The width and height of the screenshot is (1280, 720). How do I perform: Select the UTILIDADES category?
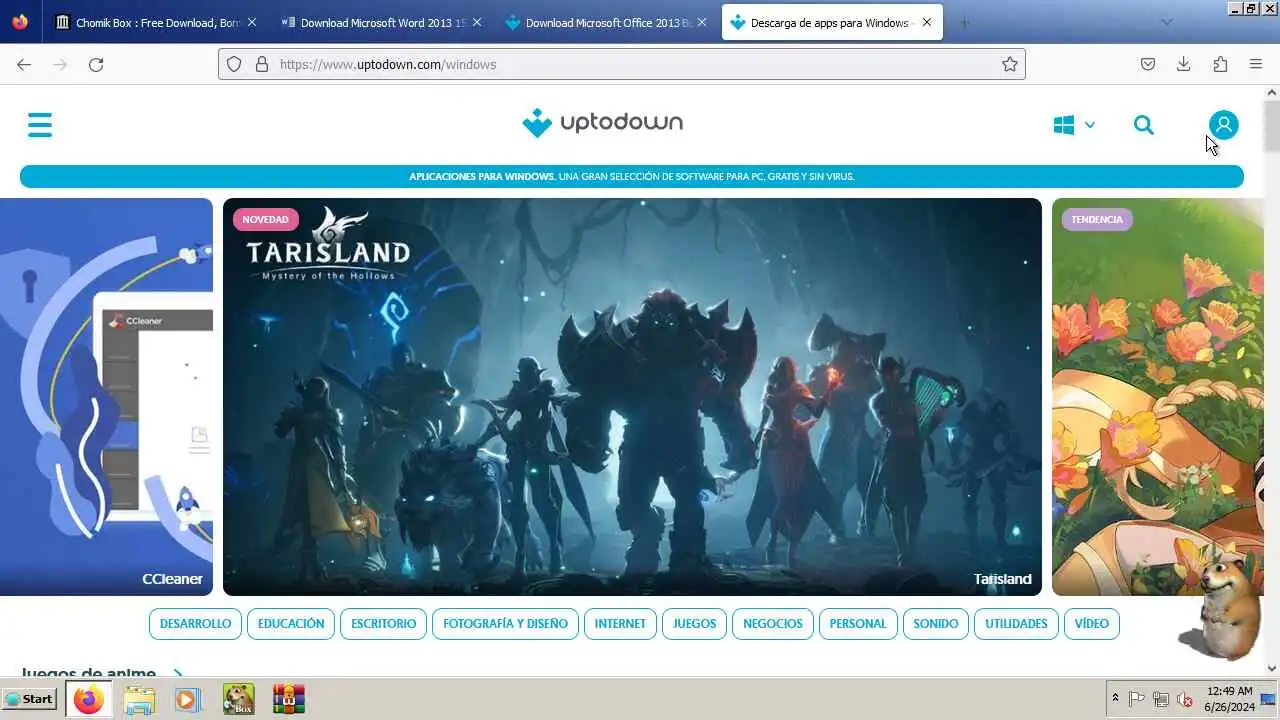click(x=1016, y=623)
